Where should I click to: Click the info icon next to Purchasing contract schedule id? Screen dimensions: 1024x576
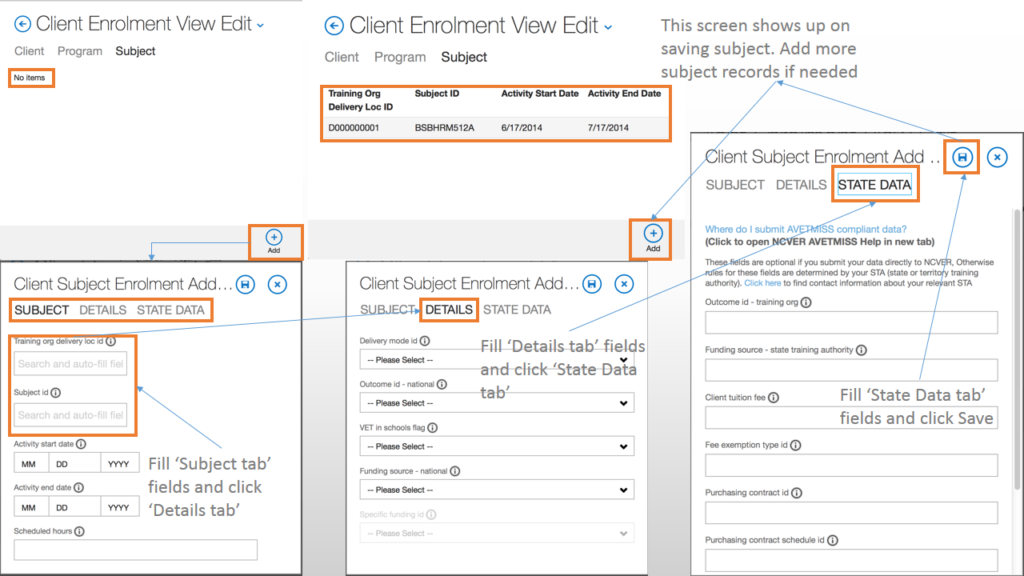(x=832, y=540)
